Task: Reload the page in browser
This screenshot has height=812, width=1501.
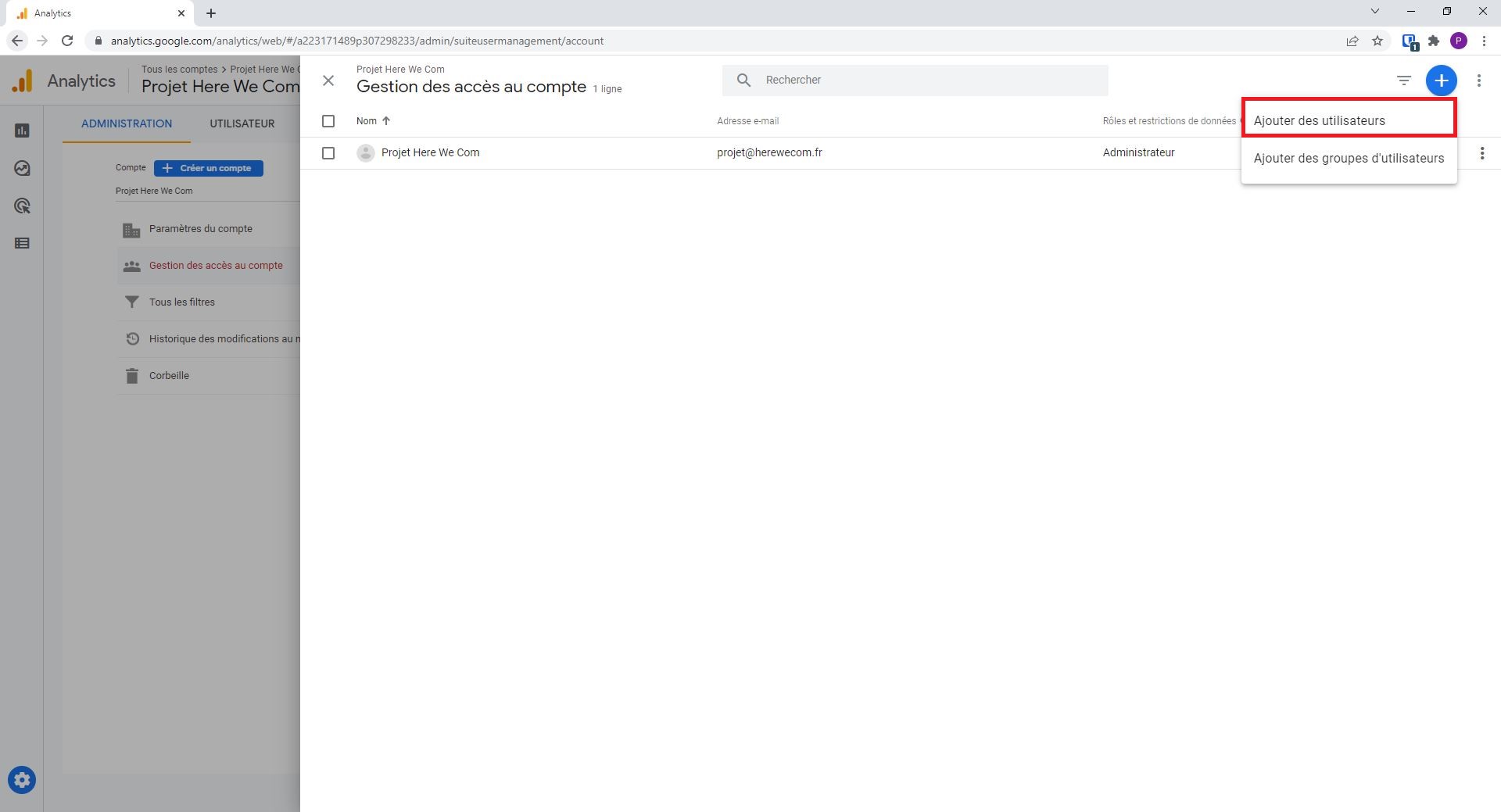Action: pyautogui.click(x=67, y=41)
